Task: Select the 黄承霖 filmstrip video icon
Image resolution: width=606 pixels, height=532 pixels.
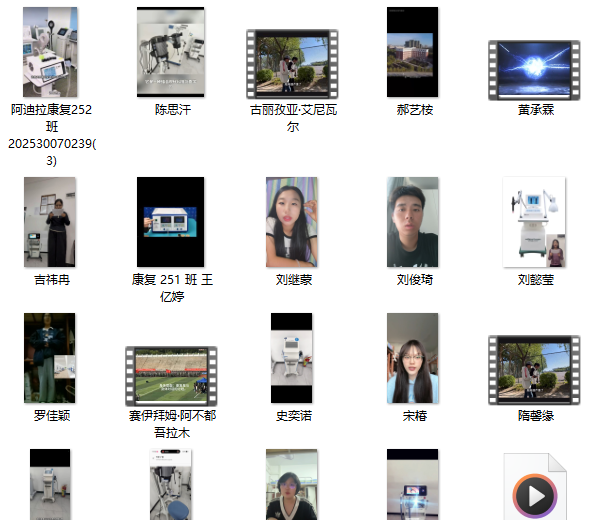Action: (534, 68)
